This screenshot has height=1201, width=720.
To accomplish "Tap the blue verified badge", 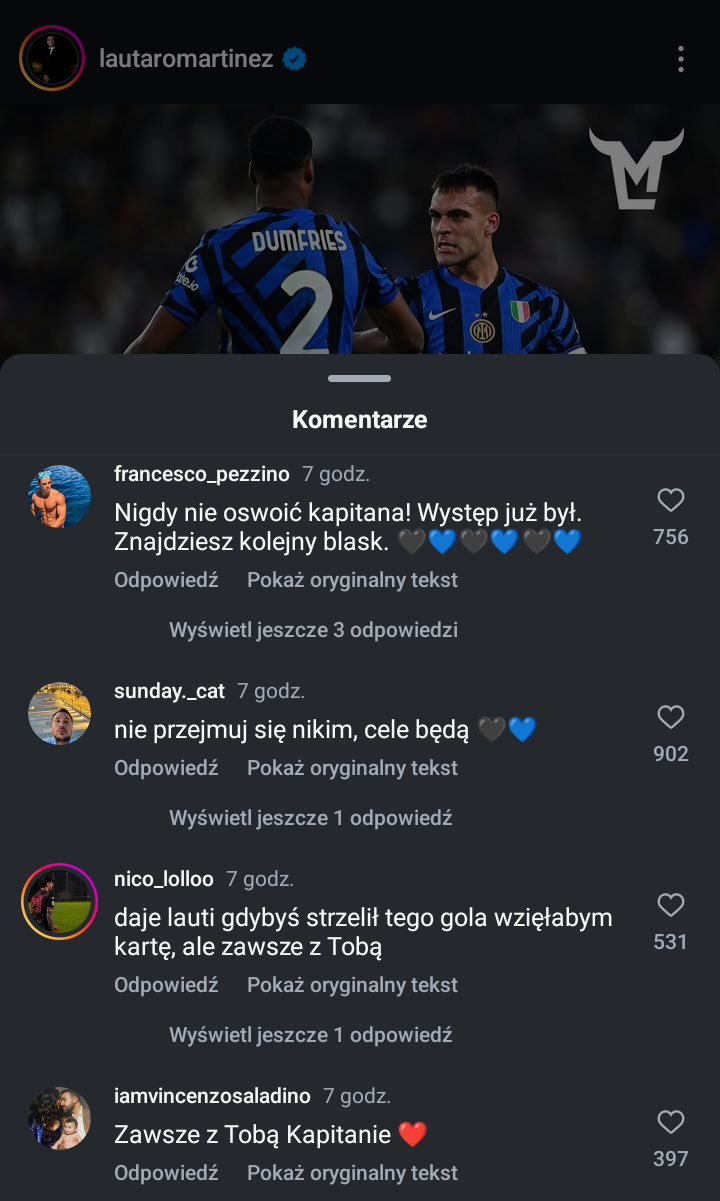I will click(x=294, y=59).
